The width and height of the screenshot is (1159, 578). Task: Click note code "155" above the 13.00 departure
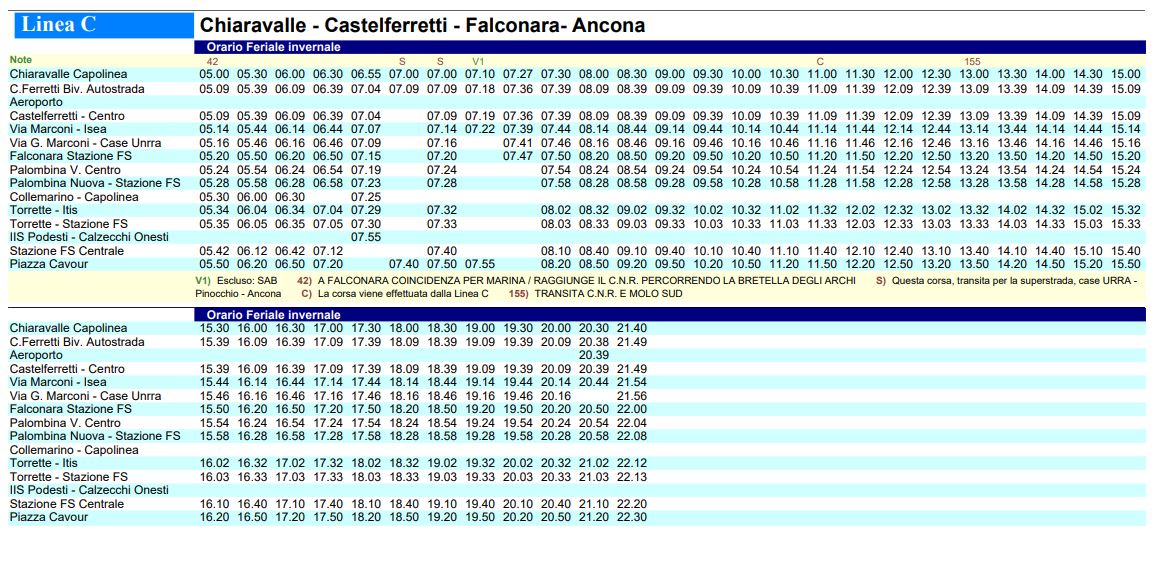click(x=972, y=61)
